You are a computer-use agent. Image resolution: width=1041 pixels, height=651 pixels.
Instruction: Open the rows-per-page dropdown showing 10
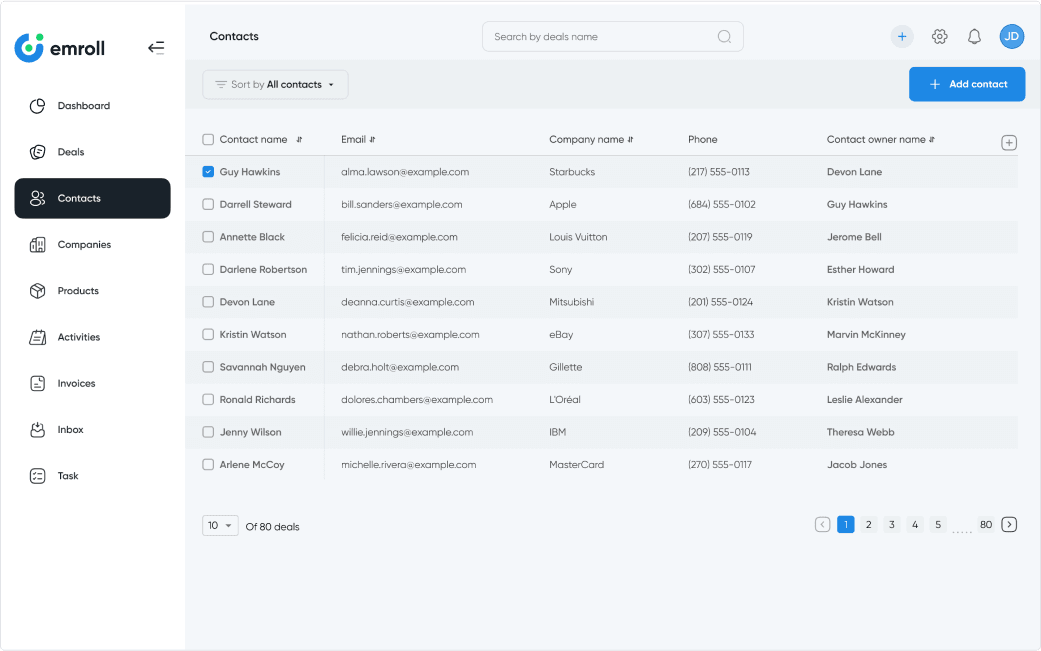coord(220,525)
